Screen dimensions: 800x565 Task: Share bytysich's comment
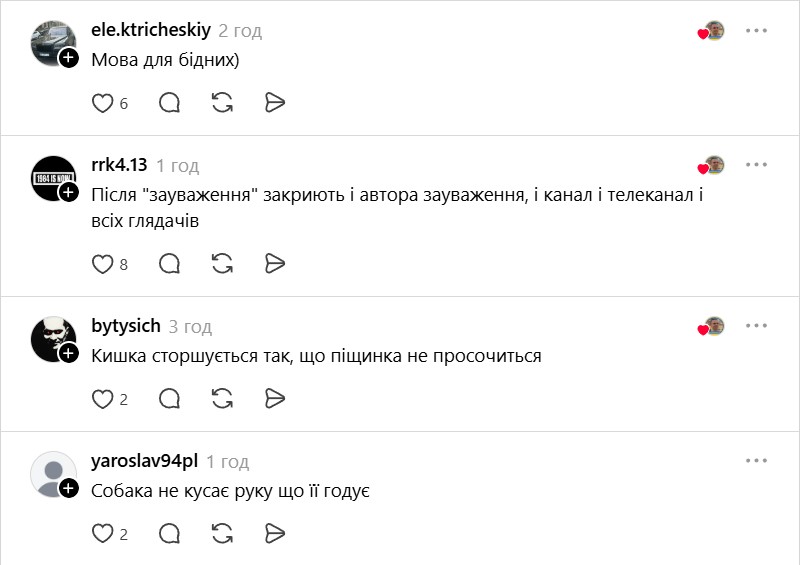[276, 398]
